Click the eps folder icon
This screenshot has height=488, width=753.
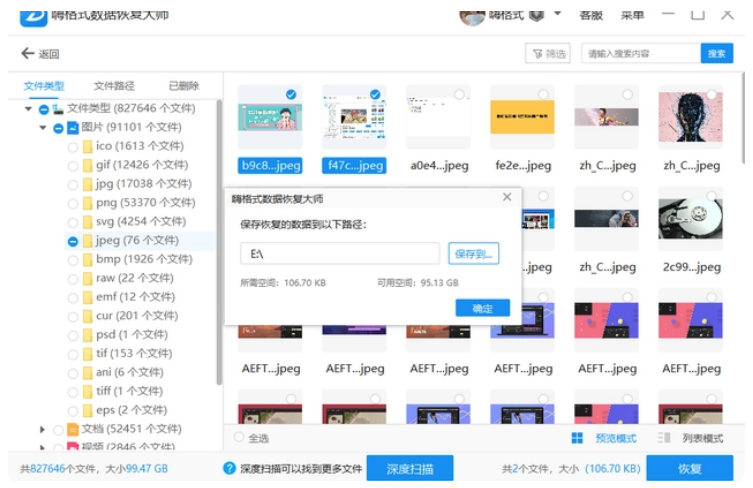[x=87, y=410]
